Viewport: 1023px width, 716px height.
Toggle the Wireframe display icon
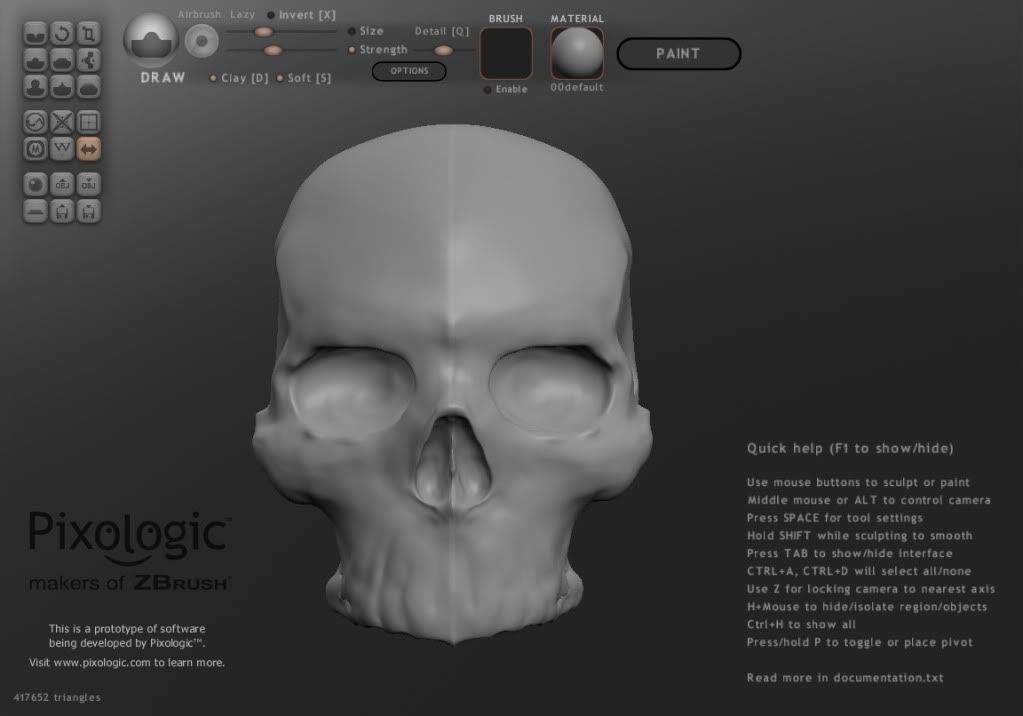point(62,149)
